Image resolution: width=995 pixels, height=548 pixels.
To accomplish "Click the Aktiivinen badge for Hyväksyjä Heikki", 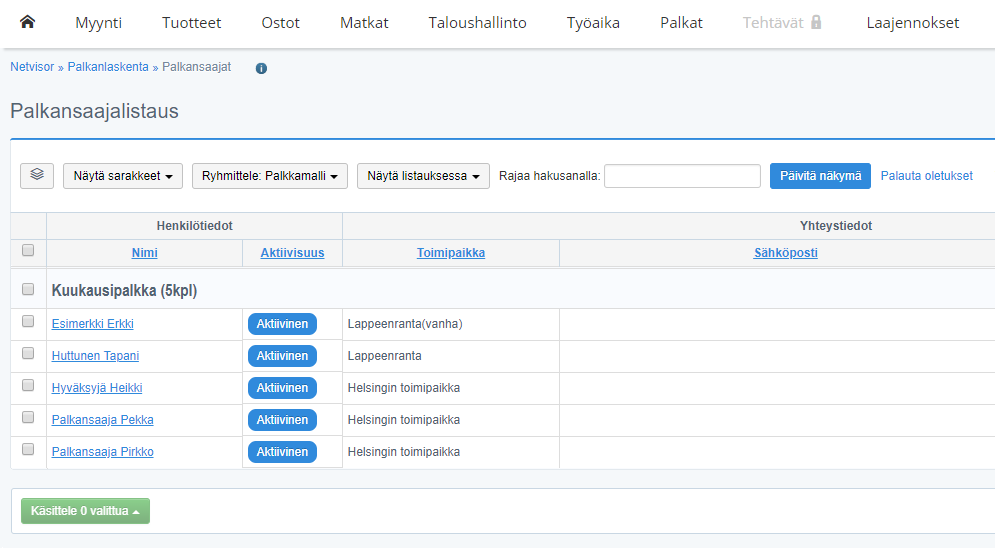I will tap(282, 388).
